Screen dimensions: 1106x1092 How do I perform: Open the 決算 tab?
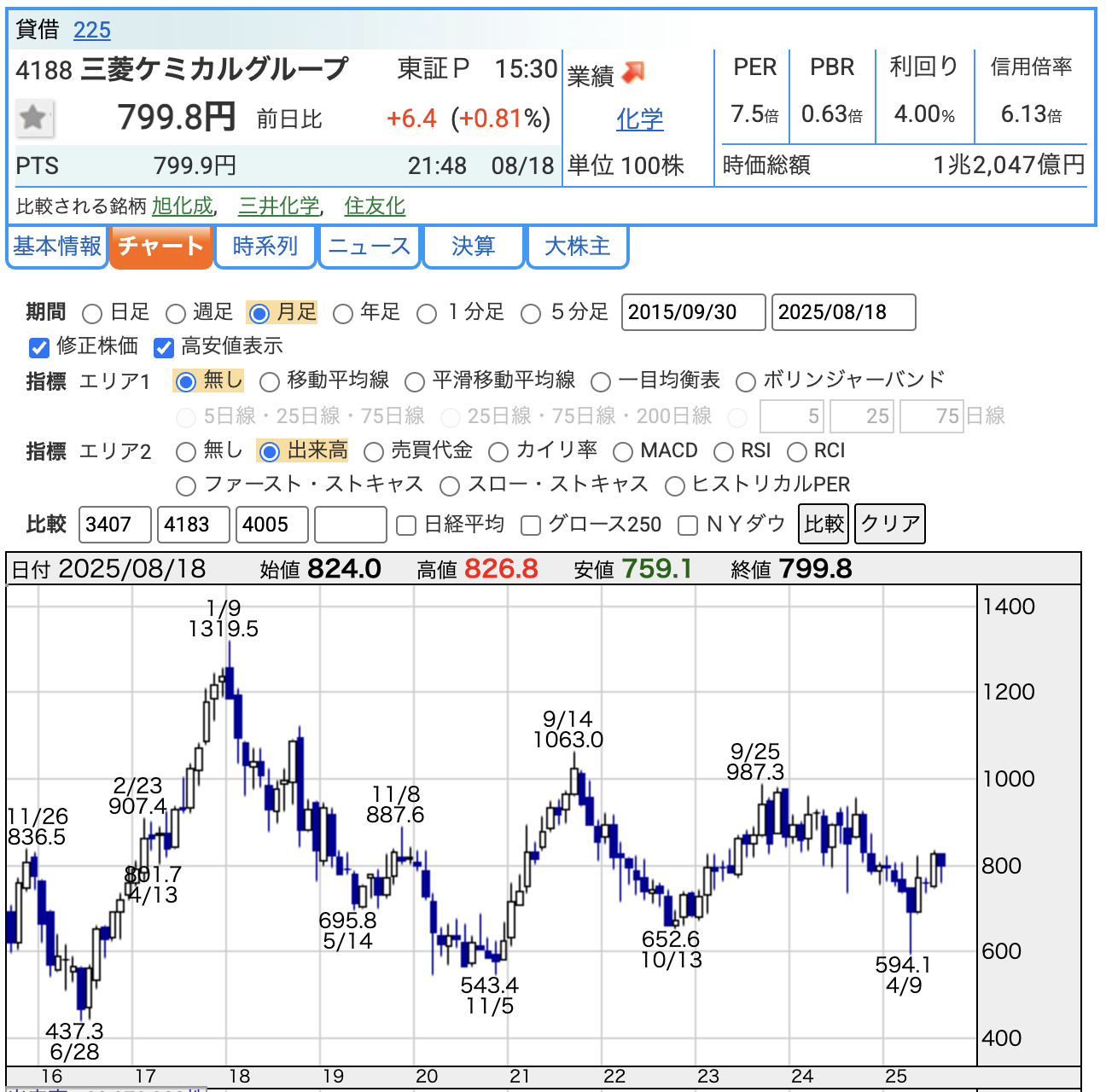(x=474, y=247)
